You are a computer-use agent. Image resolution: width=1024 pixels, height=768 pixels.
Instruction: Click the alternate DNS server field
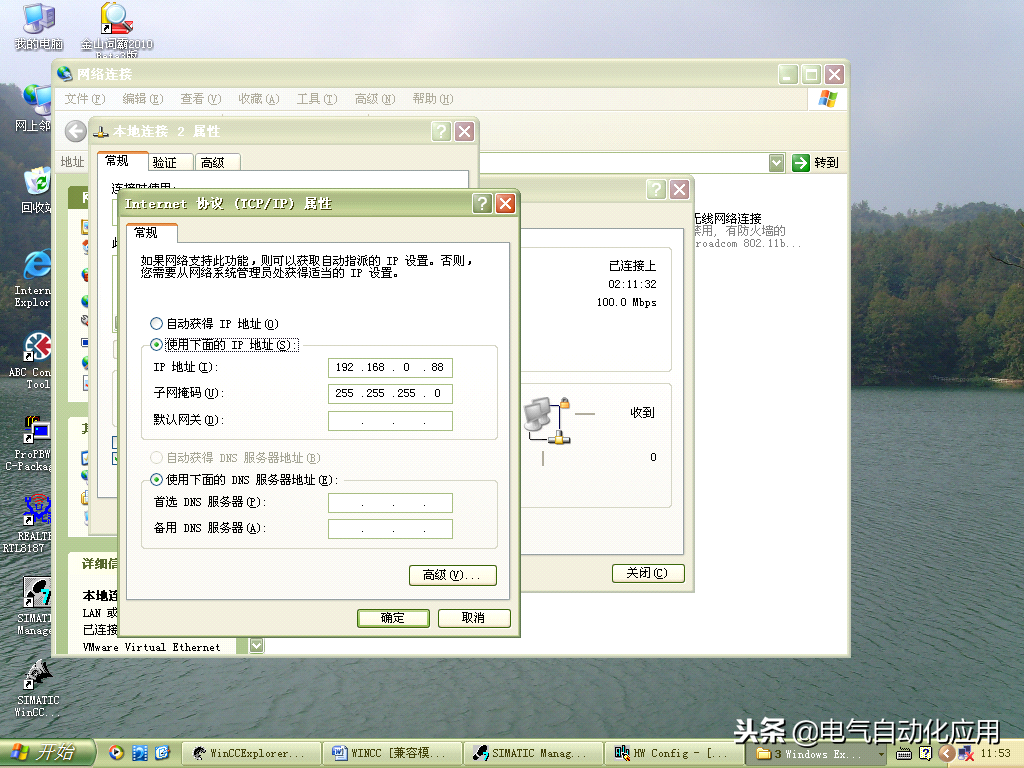[390, 528]
